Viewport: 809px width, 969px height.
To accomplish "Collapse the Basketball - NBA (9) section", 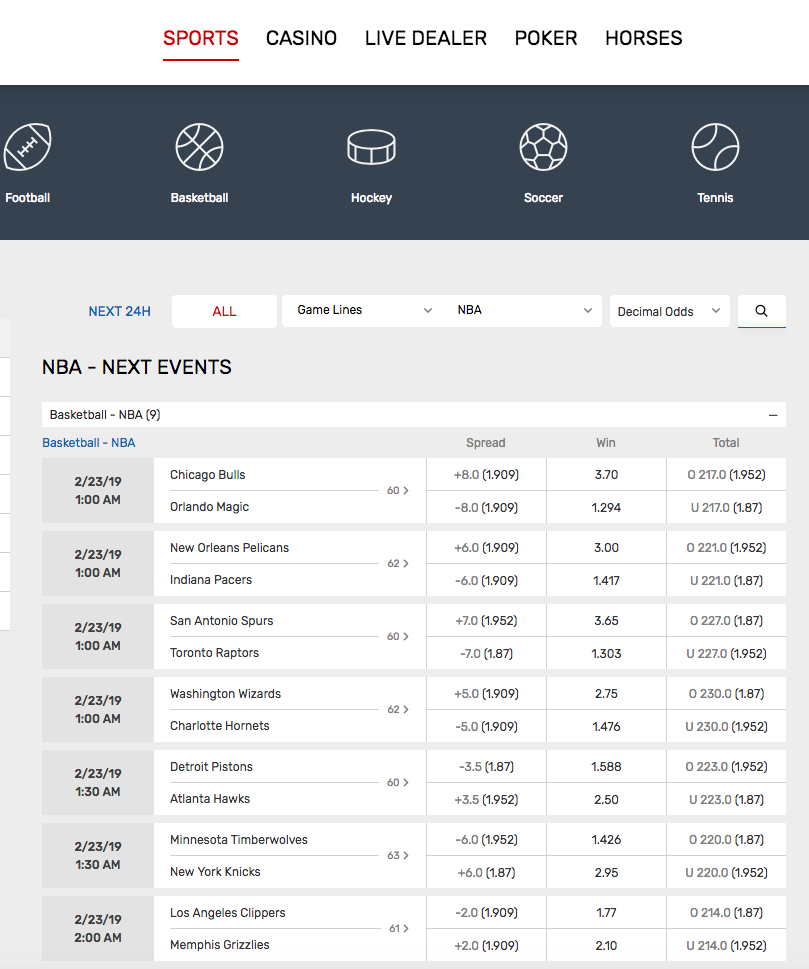I will [773, 415].
